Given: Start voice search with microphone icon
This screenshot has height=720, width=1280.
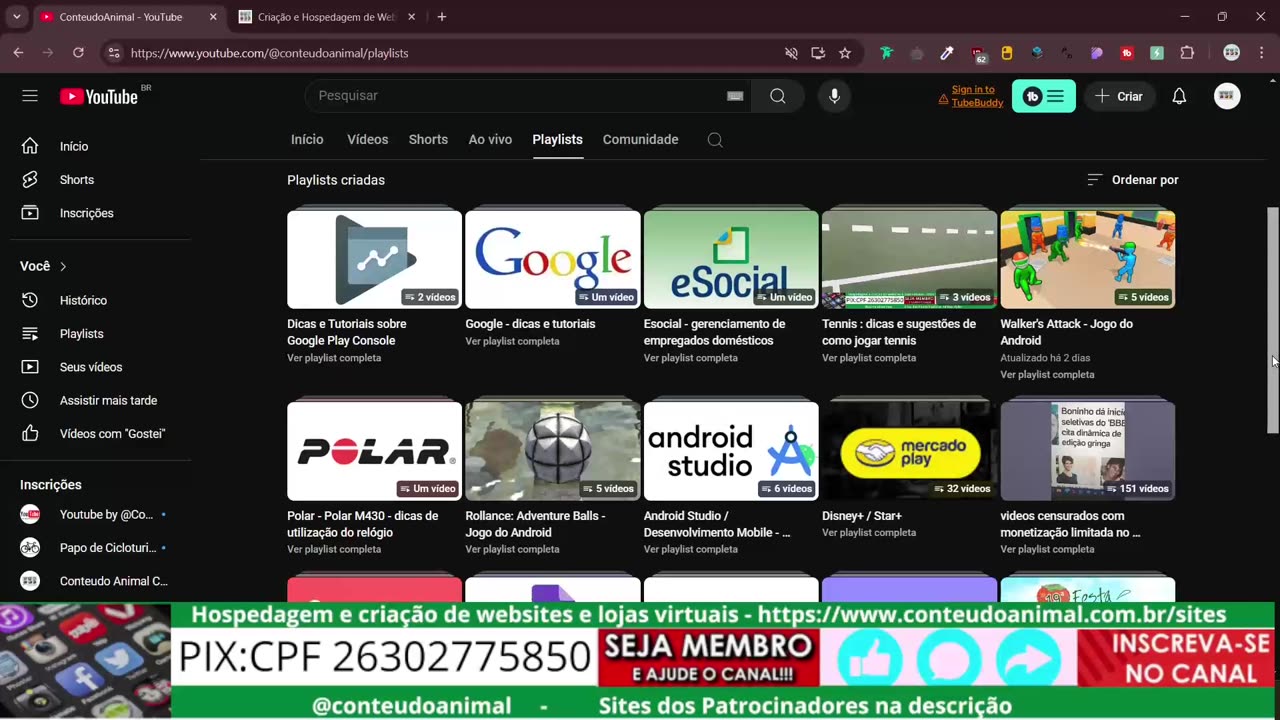Looking at the screenshot, I should 834,96.
